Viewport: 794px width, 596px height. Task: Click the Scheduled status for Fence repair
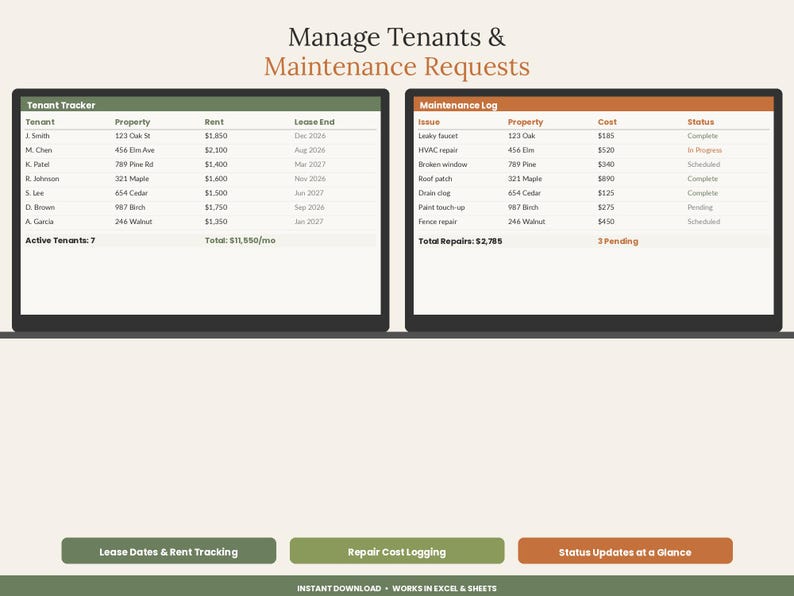click(x=704, y=221)
